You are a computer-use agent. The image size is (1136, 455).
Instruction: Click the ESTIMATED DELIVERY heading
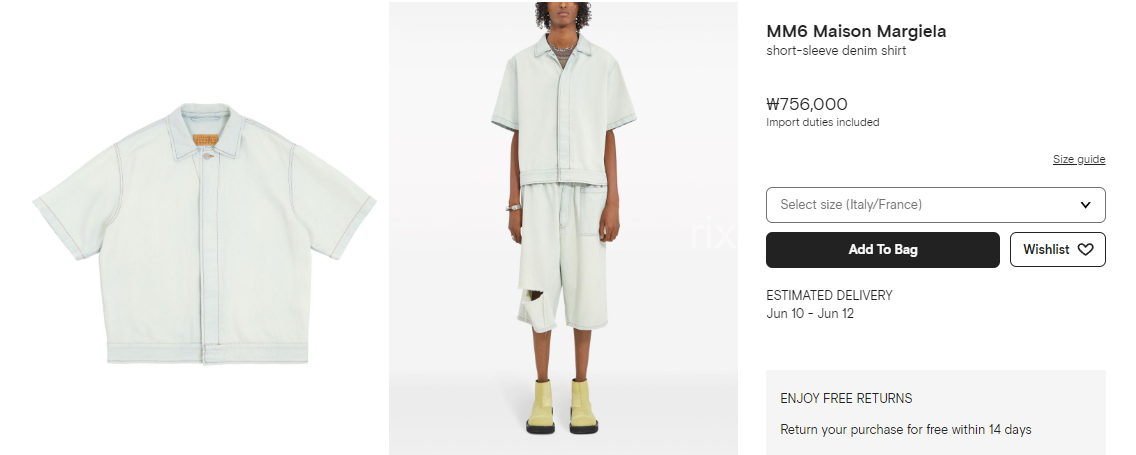coord(829,295)
